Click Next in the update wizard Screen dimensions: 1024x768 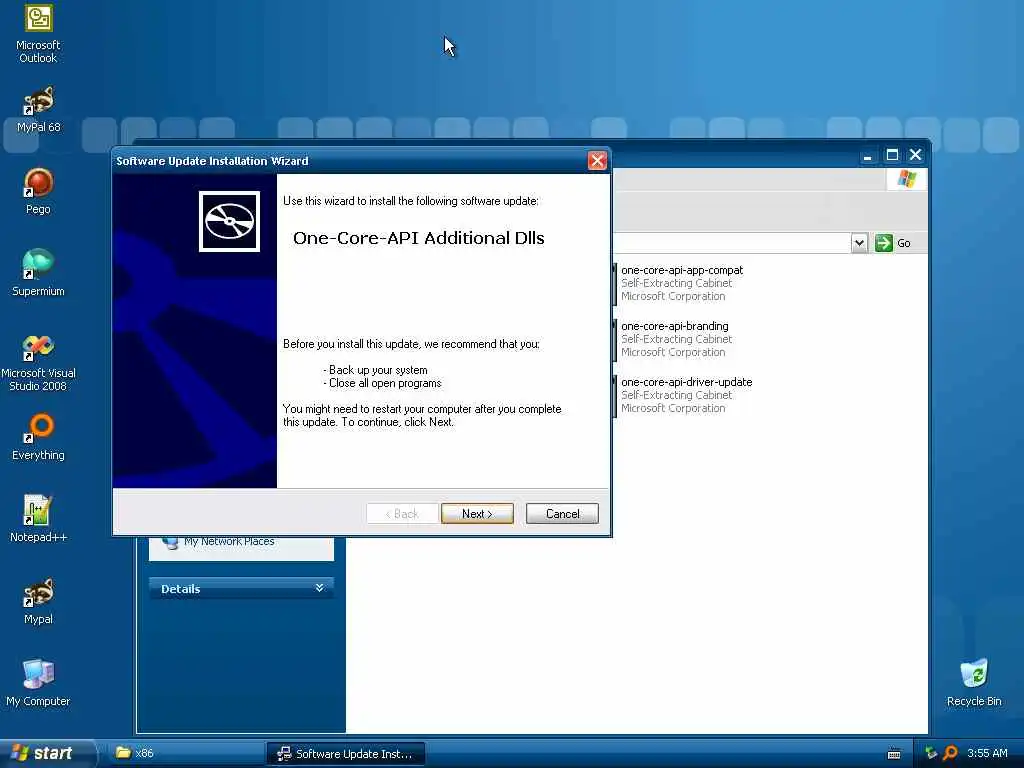(x=477, y=514)
